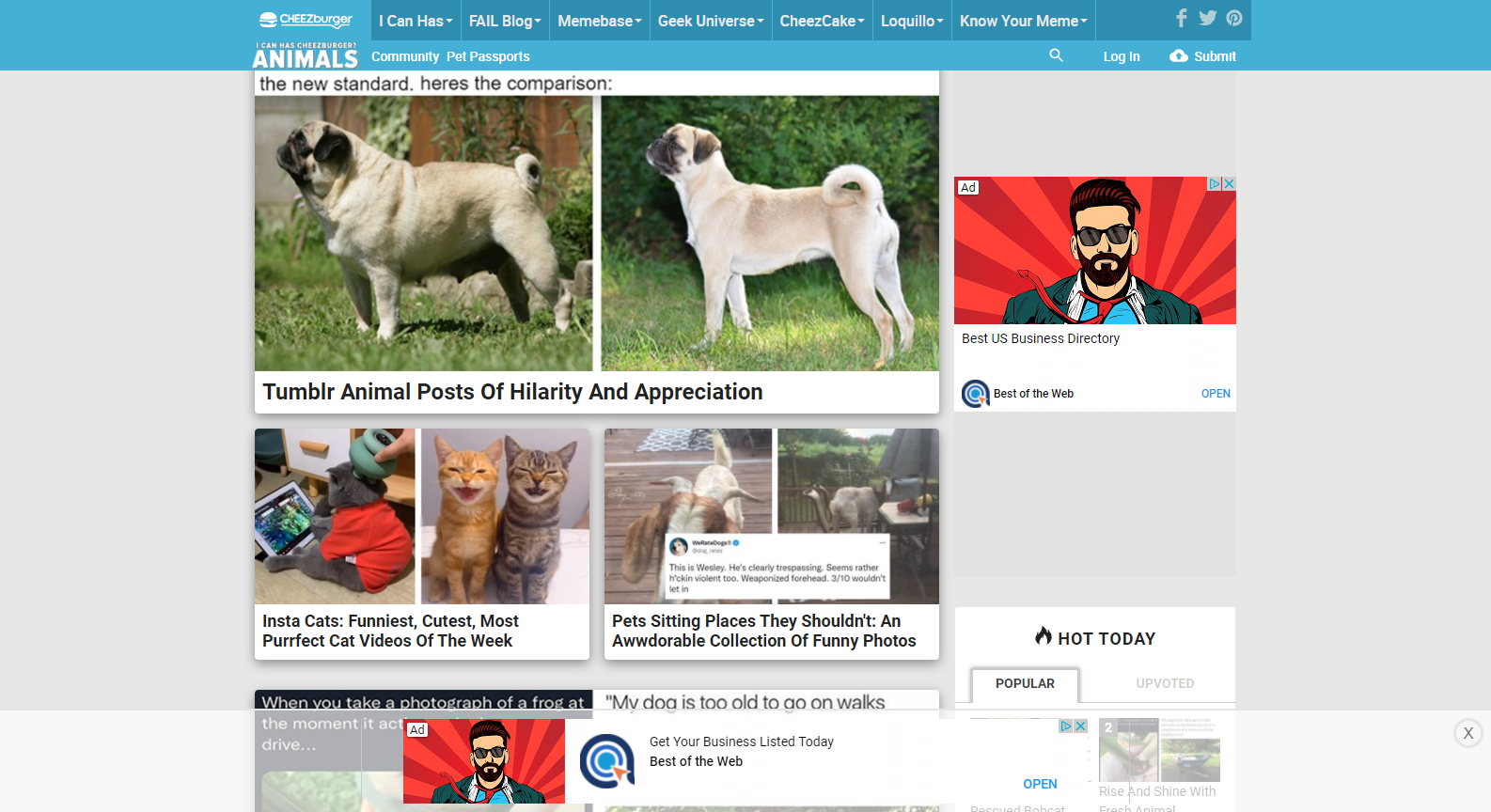Select the Popular tab in Hot Today
Viewport: 1491px width, 812px height.
(1025, 683)
